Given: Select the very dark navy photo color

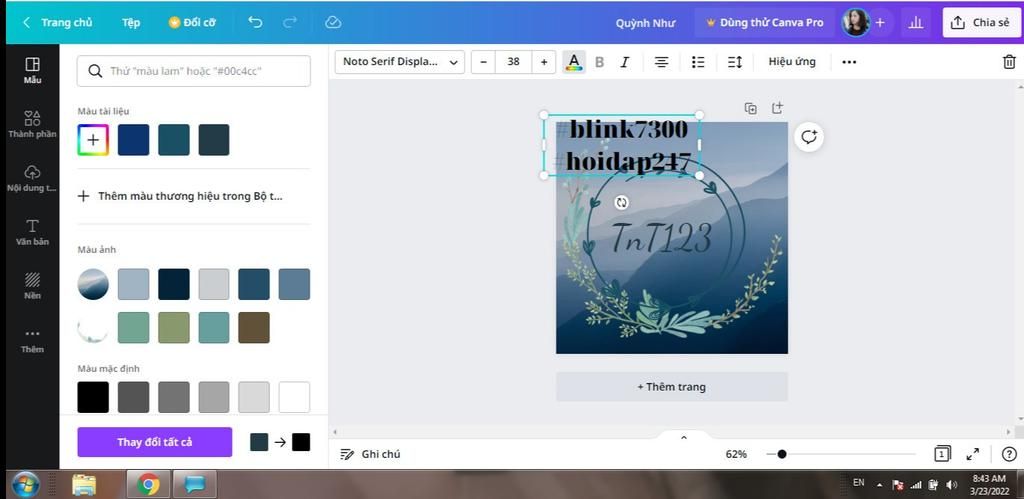Looking at the screenshot, I should pos(174,284).
